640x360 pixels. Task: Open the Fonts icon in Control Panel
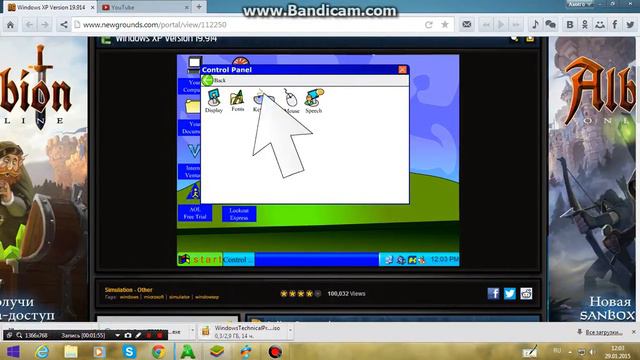pos(238,101)
